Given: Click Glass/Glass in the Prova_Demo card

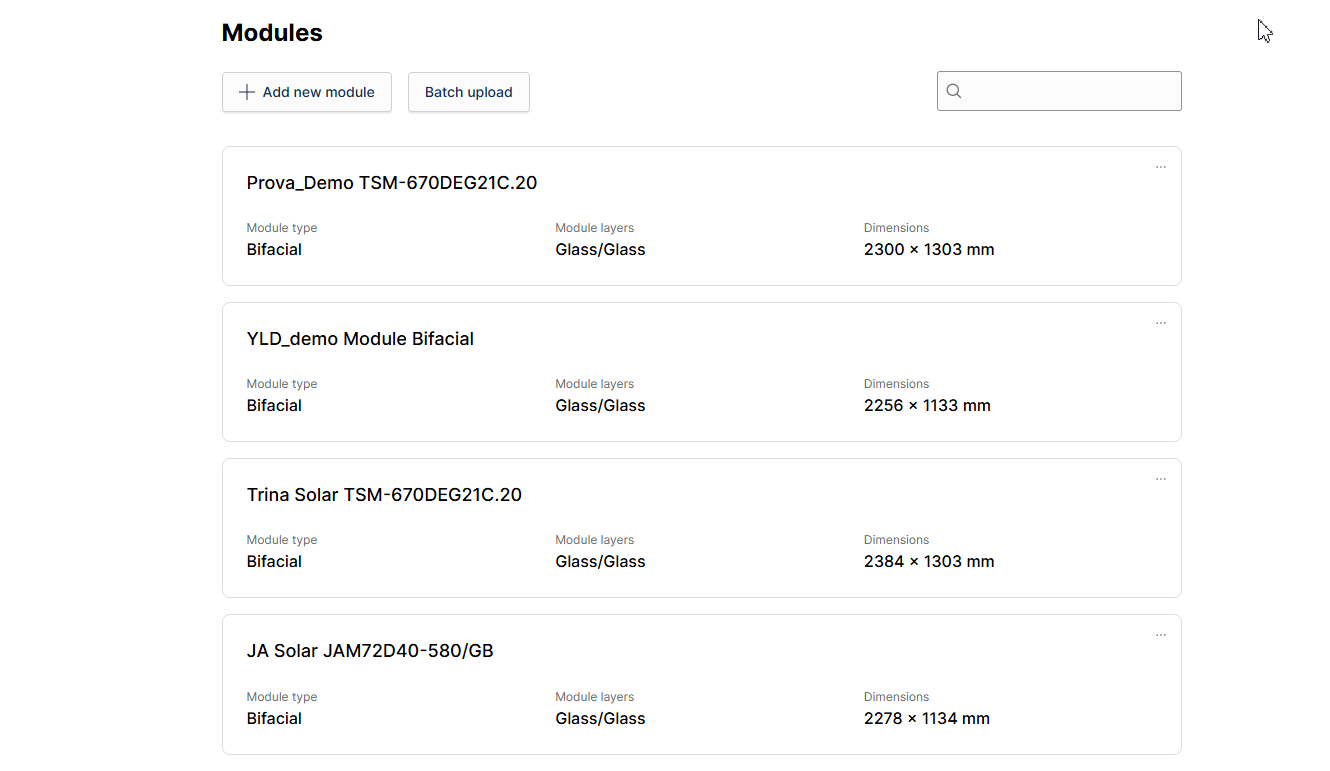Looking at the screenshot, I should 600,250.
